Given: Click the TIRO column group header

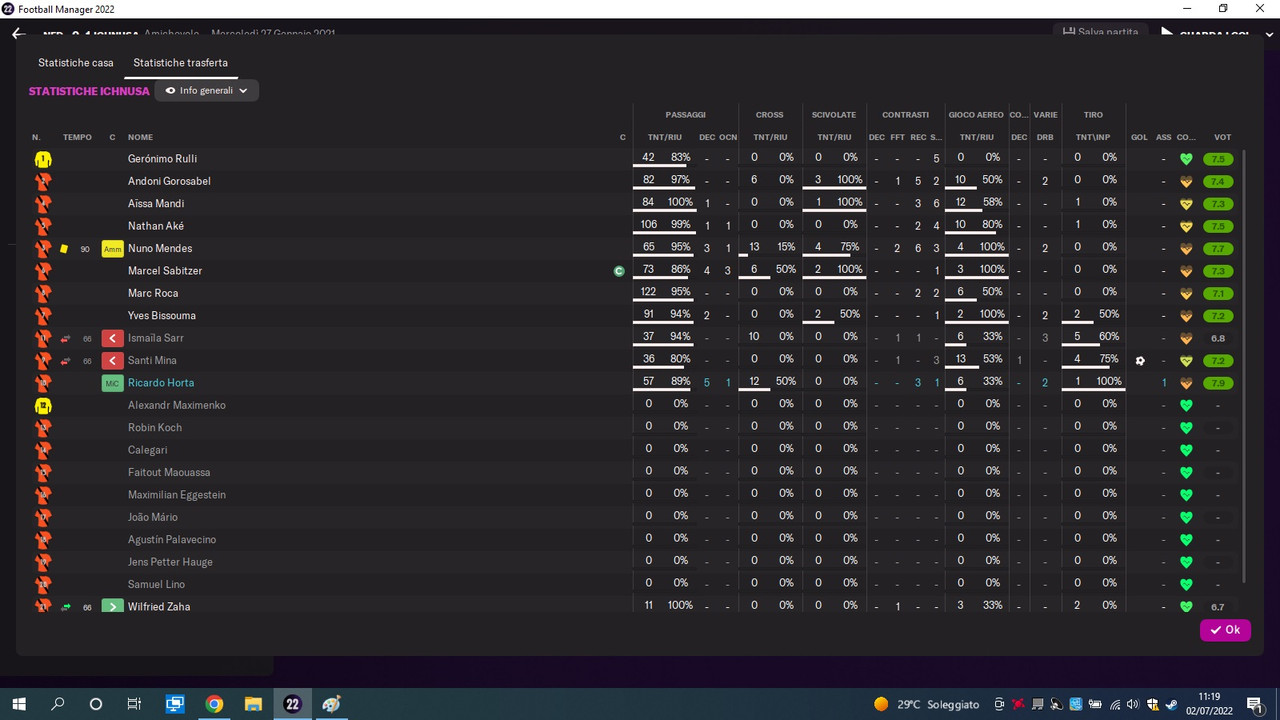Looking at the screenshot, I should click(1093, 115).
